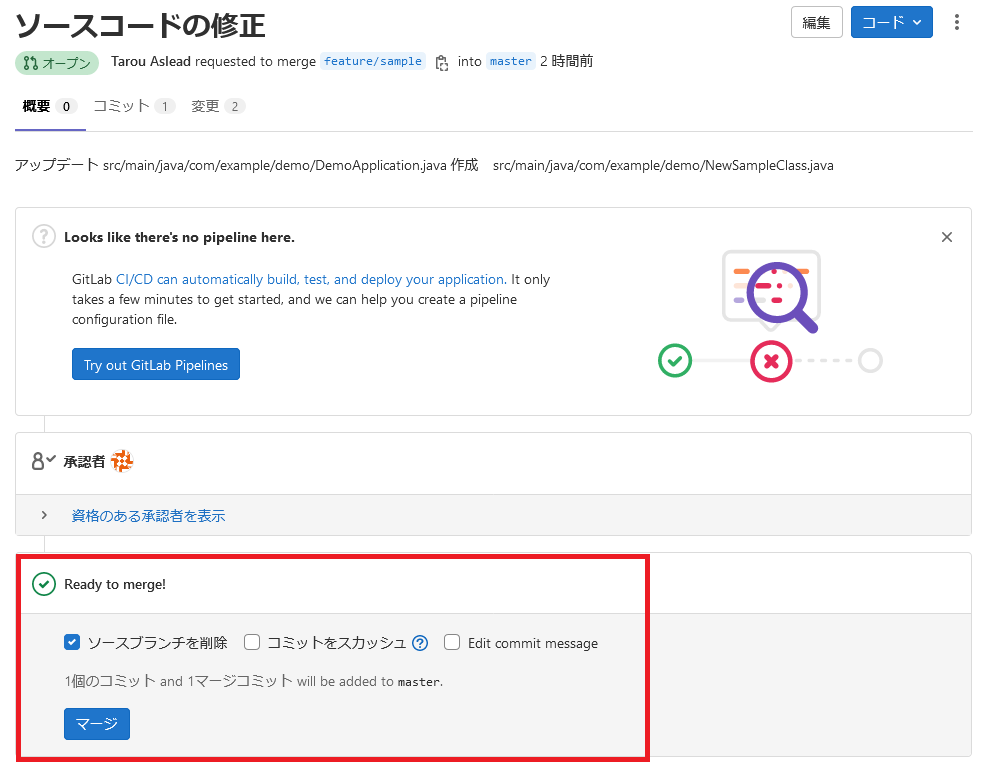This screenshot has width=985, height=762.
Task: Click the question mark pipeline icon
Action: pos(44,237)
